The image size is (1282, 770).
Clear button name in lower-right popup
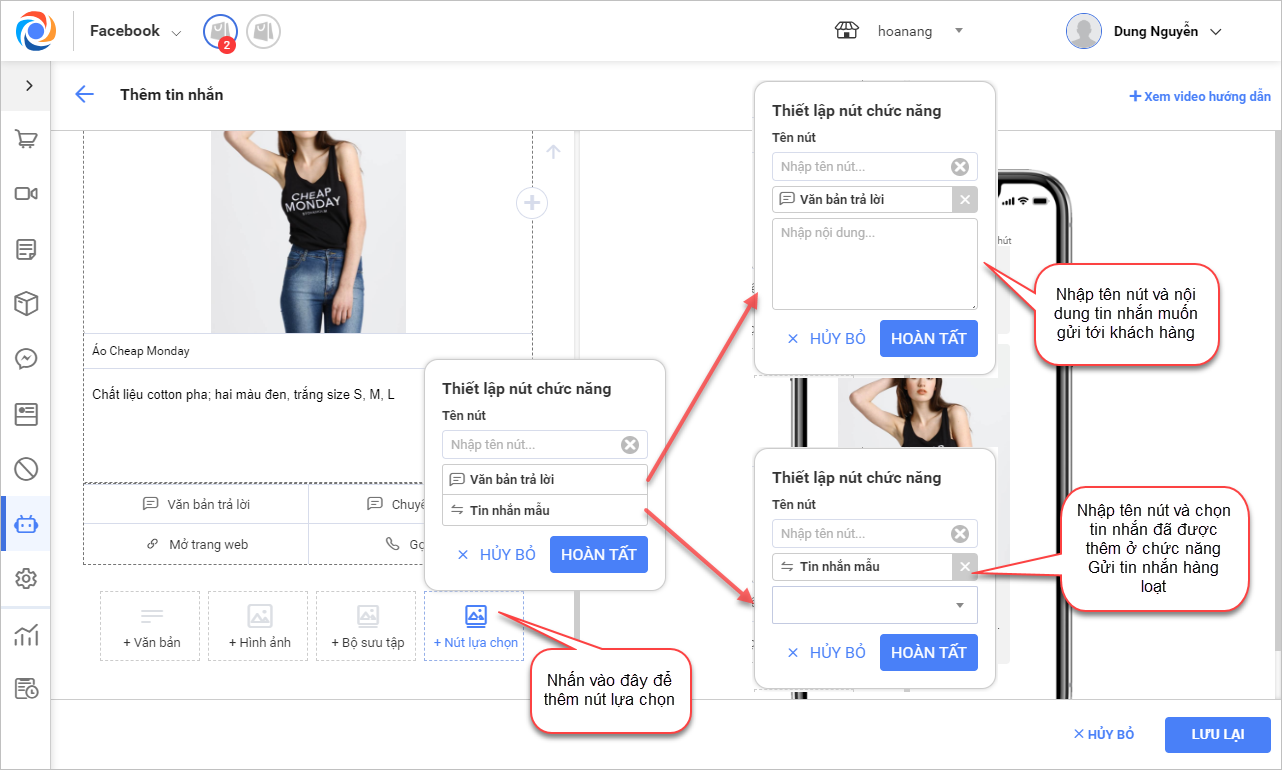pyautogui.click(x=960, y=534)
